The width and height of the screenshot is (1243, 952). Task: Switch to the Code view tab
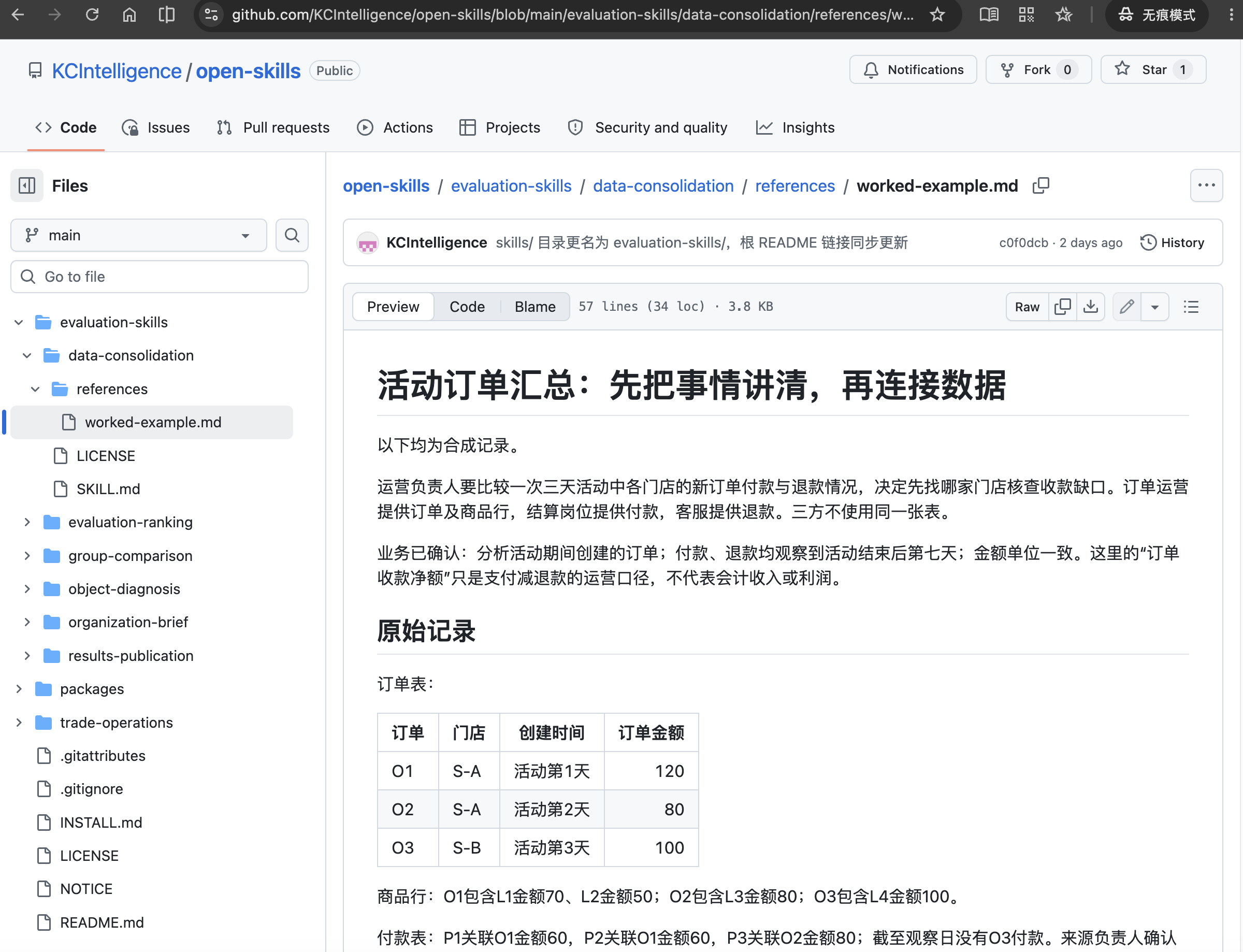pos(467,307)
